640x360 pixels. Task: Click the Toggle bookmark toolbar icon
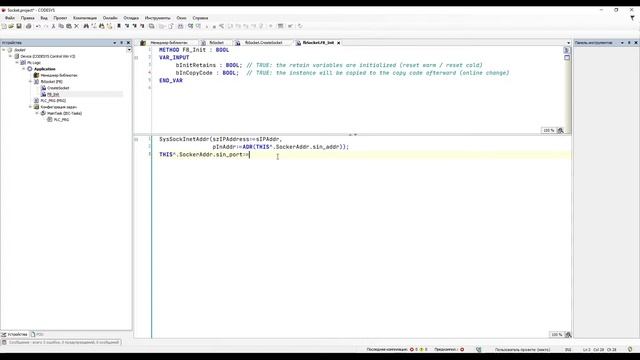pos(119,26)
